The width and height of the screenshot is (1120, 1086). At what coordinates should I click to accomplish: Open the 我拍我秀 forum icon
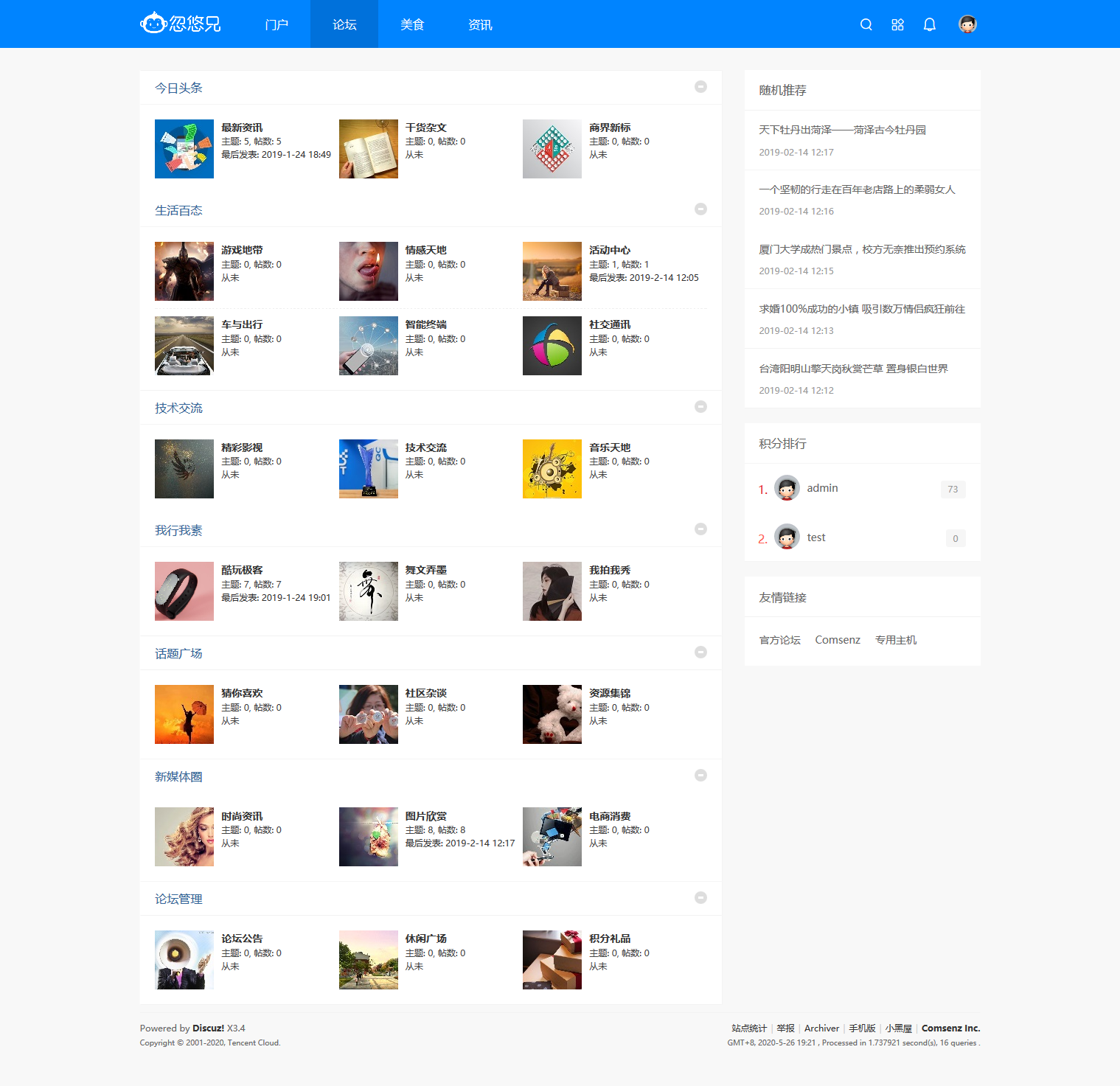tap(552, 591)
